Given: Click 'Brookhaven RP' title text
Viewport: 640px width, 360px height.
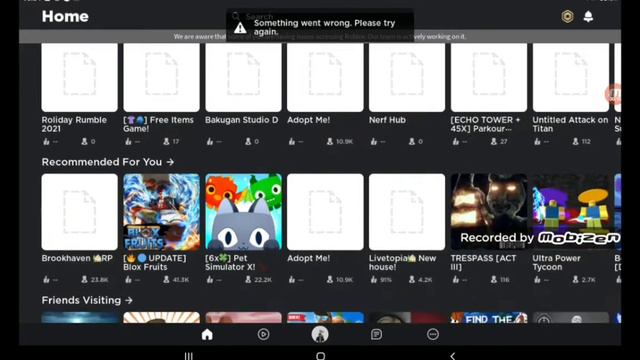Looking at the screenshot, I should click(x=77, y=258).
